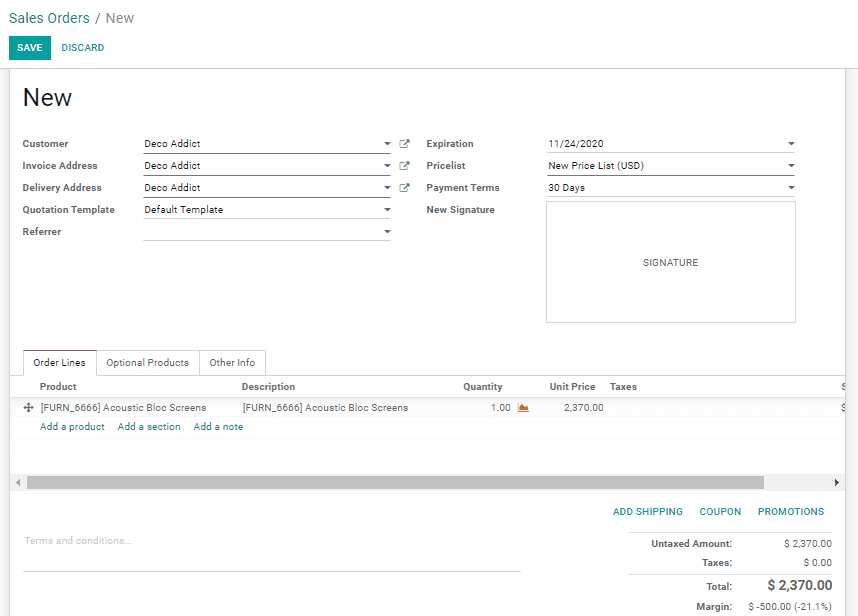858x616 pixels.
Task: Apply a COUPON
Action: (x=720, y=512)
